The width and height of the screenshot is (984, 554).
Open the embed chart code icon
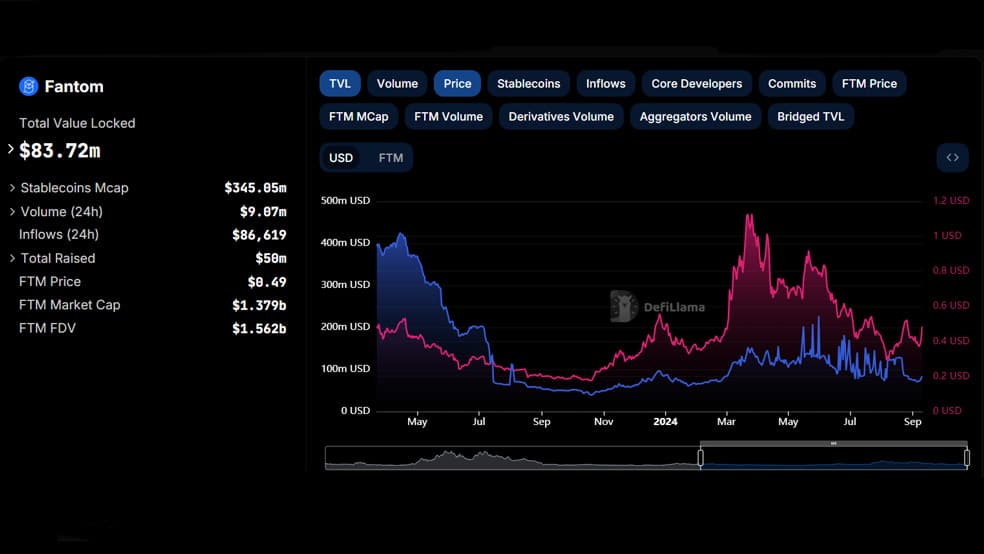tap(952, 157)
